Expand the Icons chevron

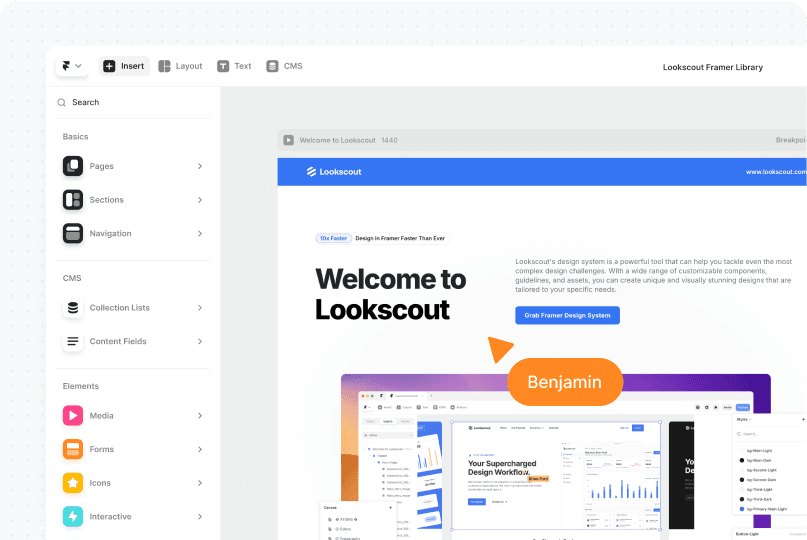tap(200, 483)
